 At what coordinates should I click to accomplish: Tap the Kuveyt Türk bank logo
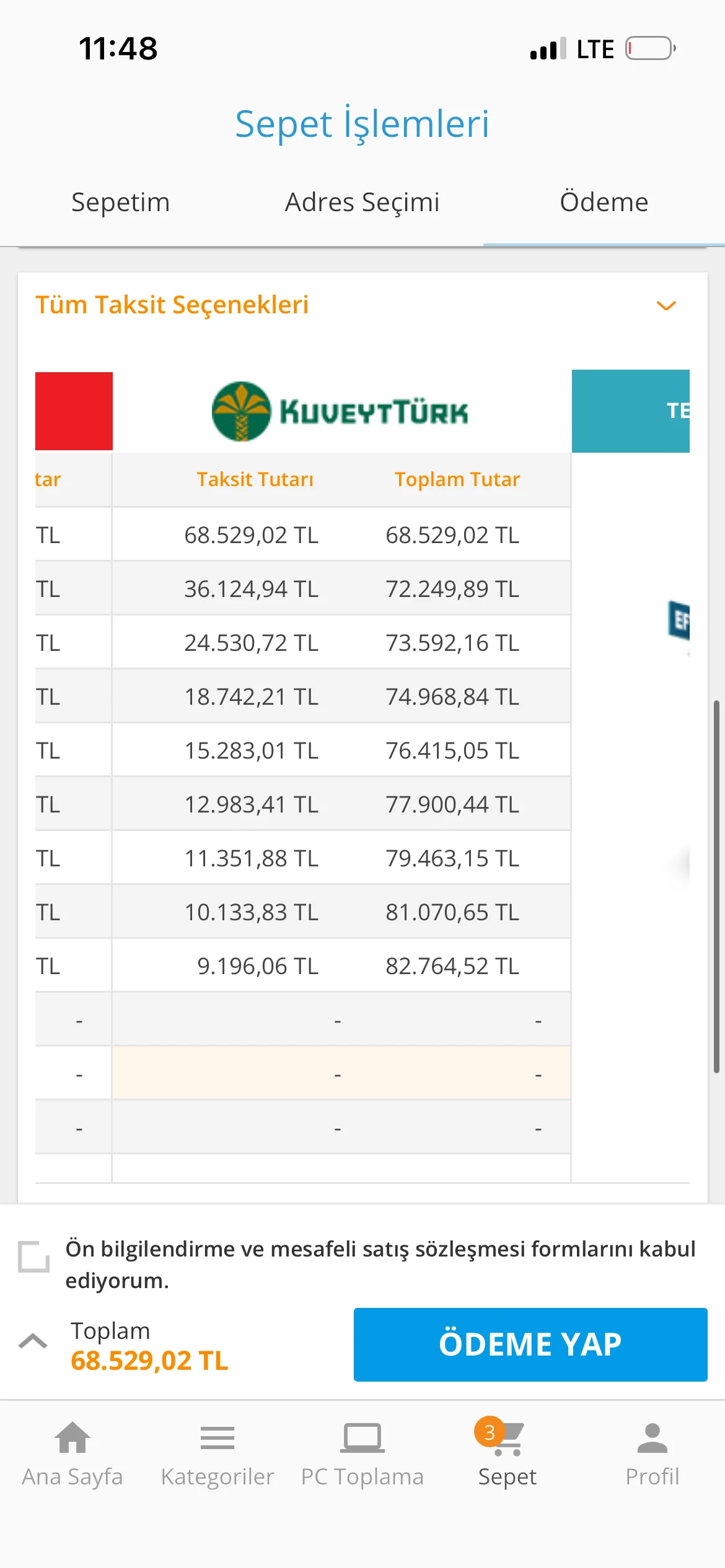pyautogui.click(x=340, y=412)
